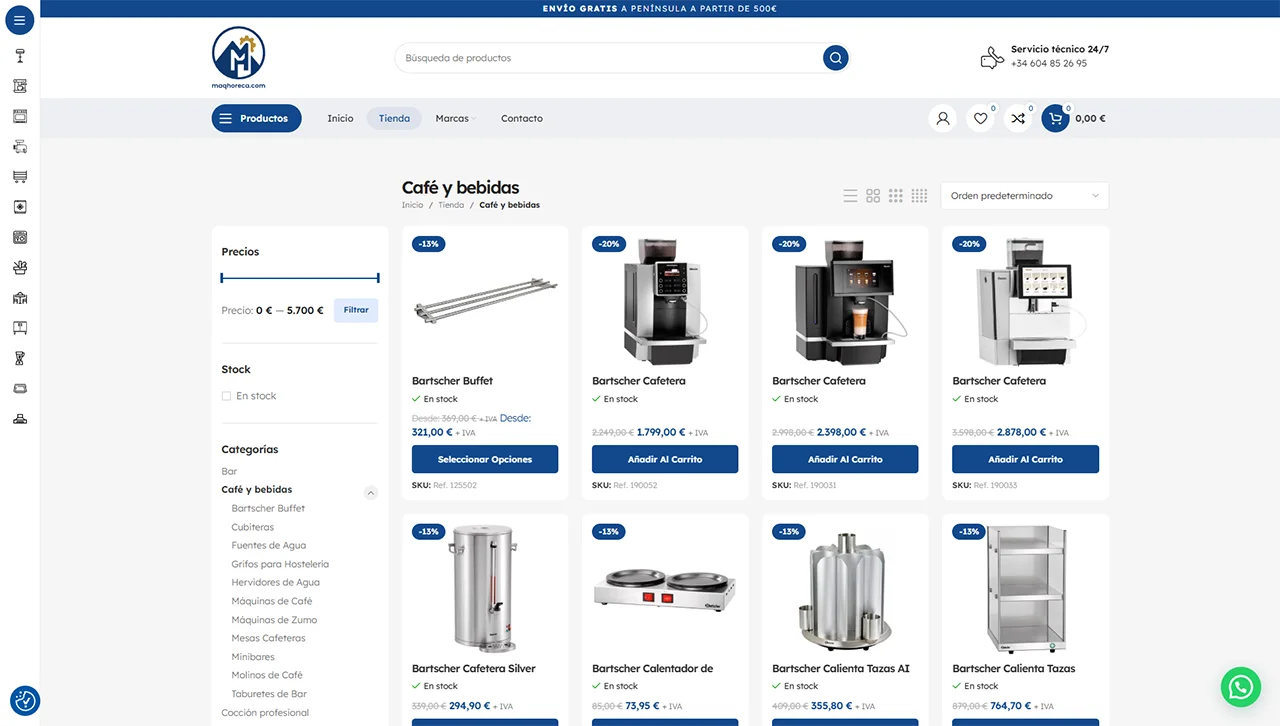Click the search magnifier button
Screen dimensions: 1280x726
click(x=835, y=58)
